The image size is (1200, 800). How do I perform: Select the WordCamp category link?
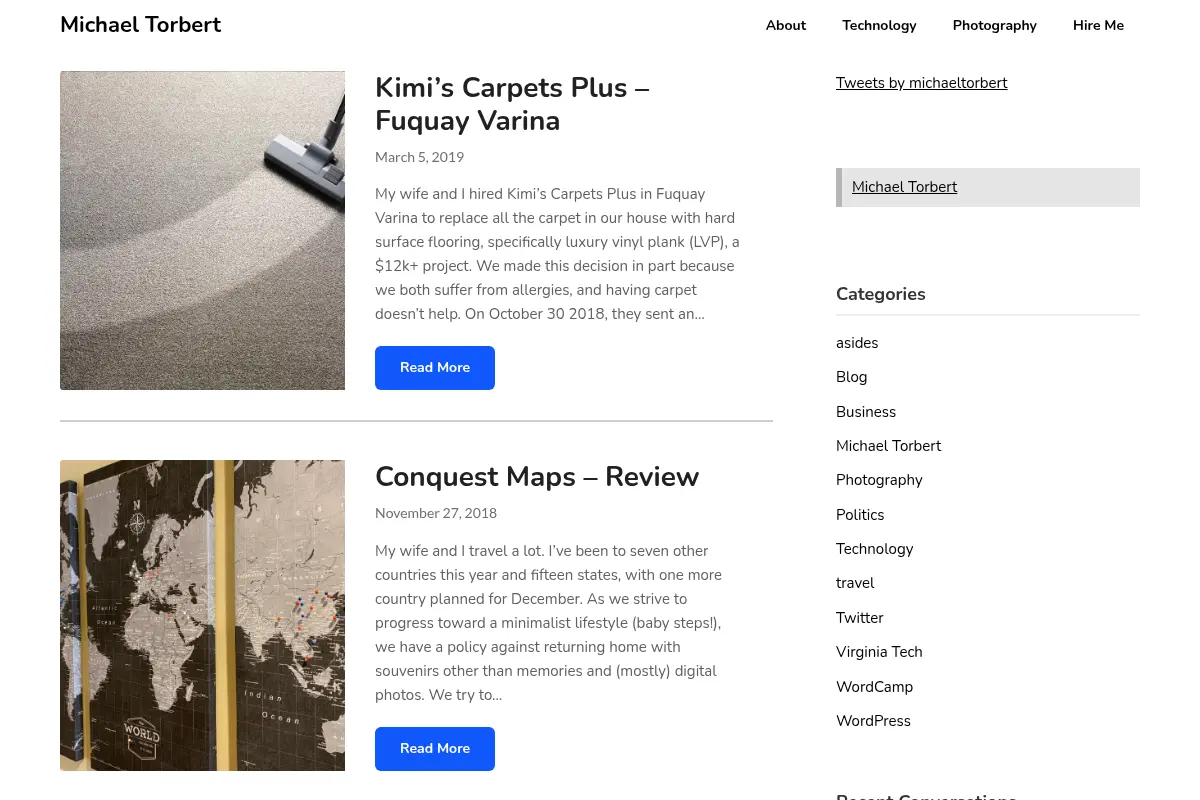tap(874, 687)
